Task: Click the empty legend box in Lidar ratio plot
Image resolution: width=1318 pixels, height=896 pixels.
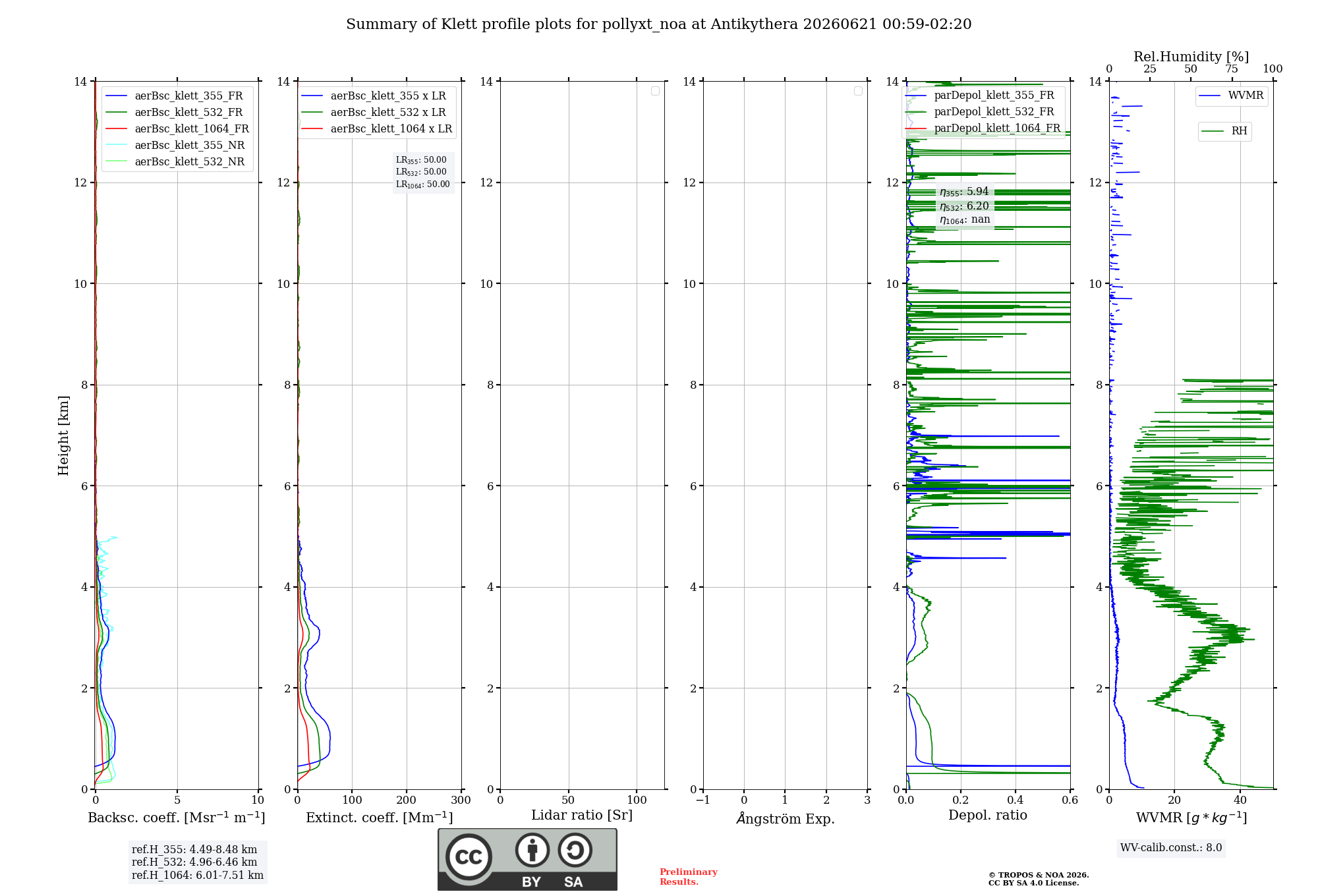Action: [655, 91]
